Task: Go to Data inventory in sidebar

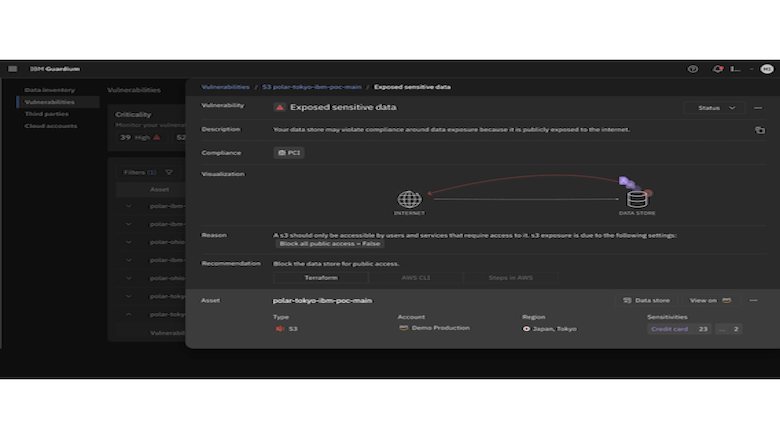Action: click(x=50, y=90)
